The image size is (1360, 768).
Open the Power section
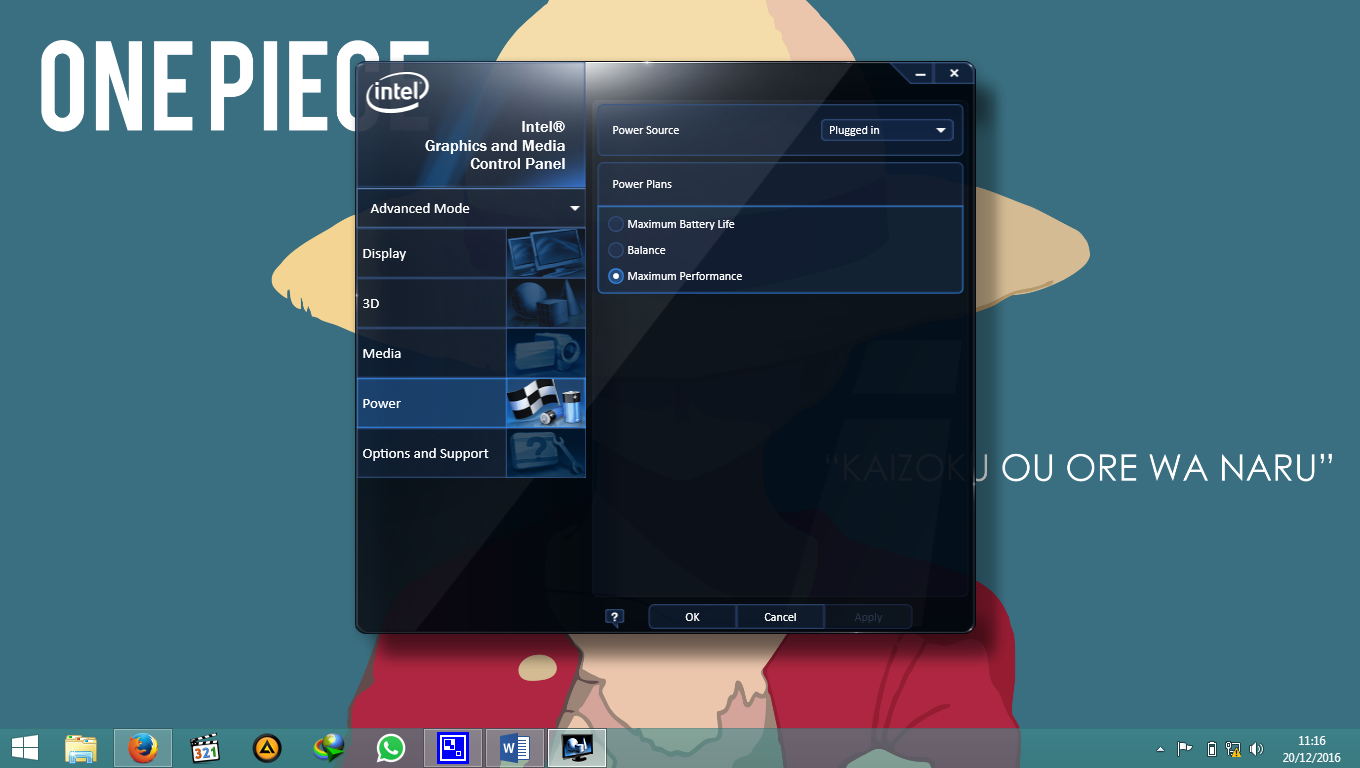click(x=471, y=403)
